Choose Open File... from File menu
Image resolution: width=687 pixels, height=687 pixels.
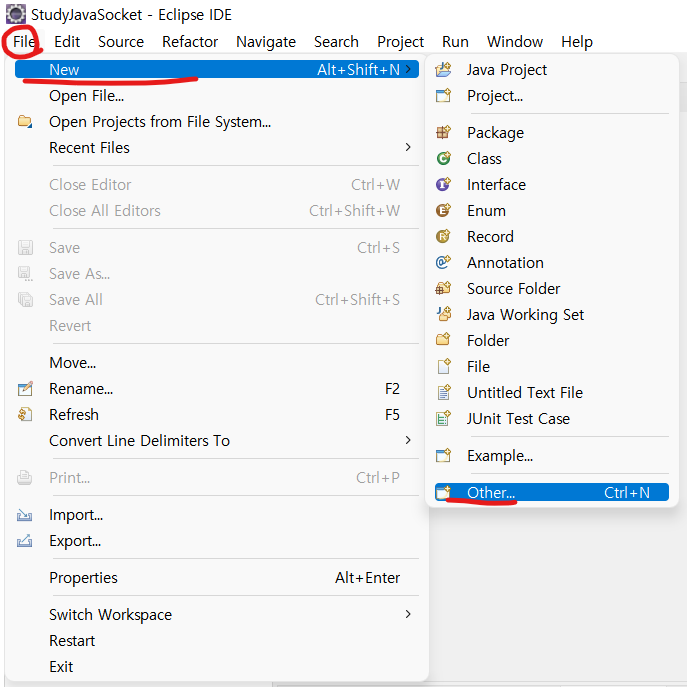point(217,96)
